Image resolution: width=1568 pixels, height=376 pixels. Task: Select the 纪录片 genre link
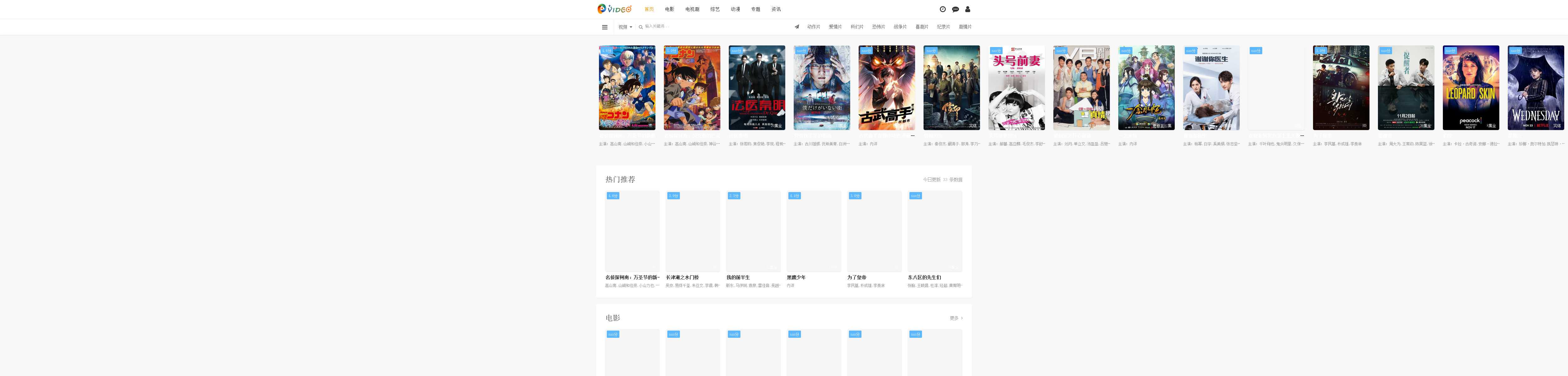click(944, 27)
